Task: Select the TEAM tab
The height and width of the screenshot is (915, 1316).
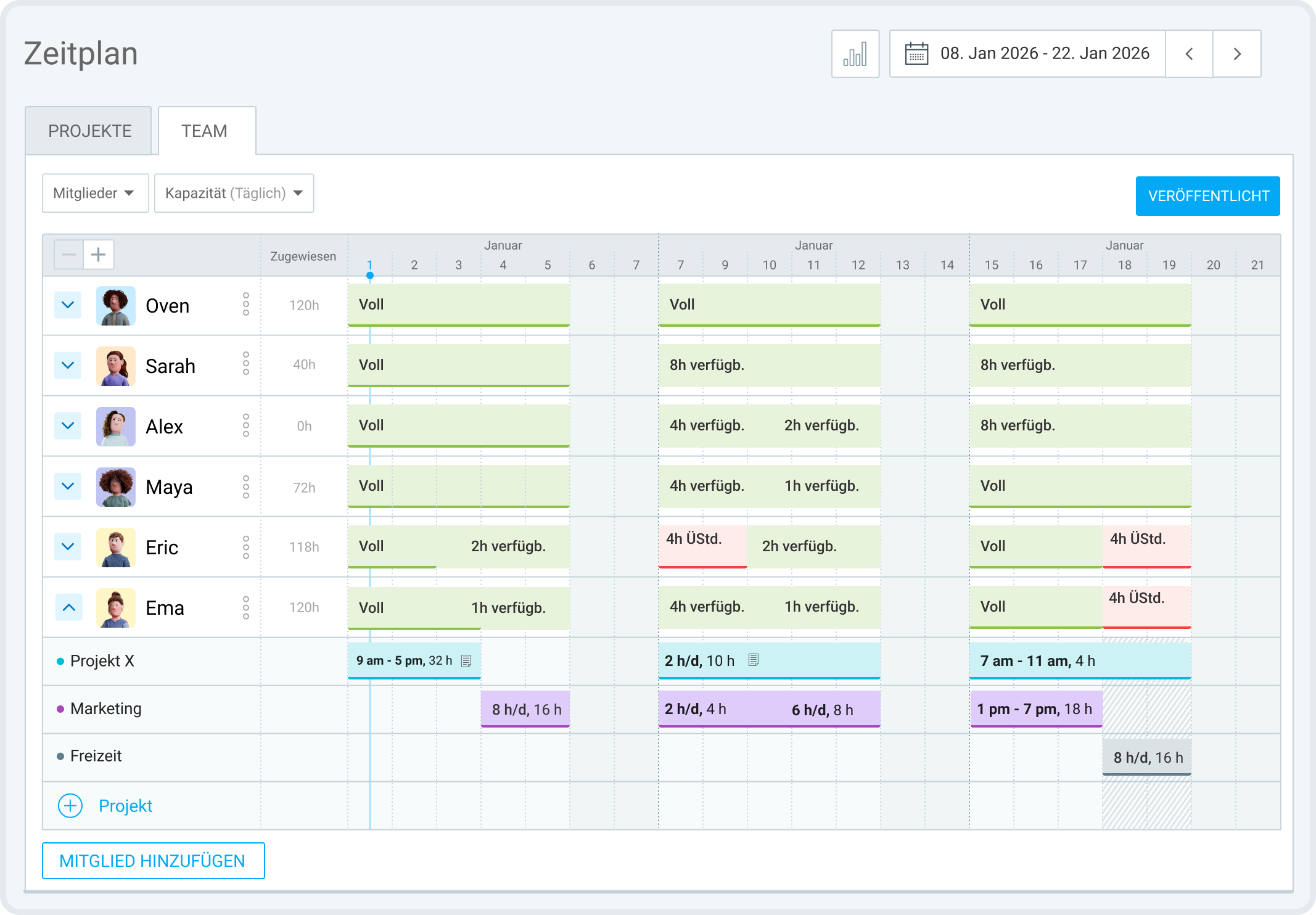Action: [x=205, y=131]
